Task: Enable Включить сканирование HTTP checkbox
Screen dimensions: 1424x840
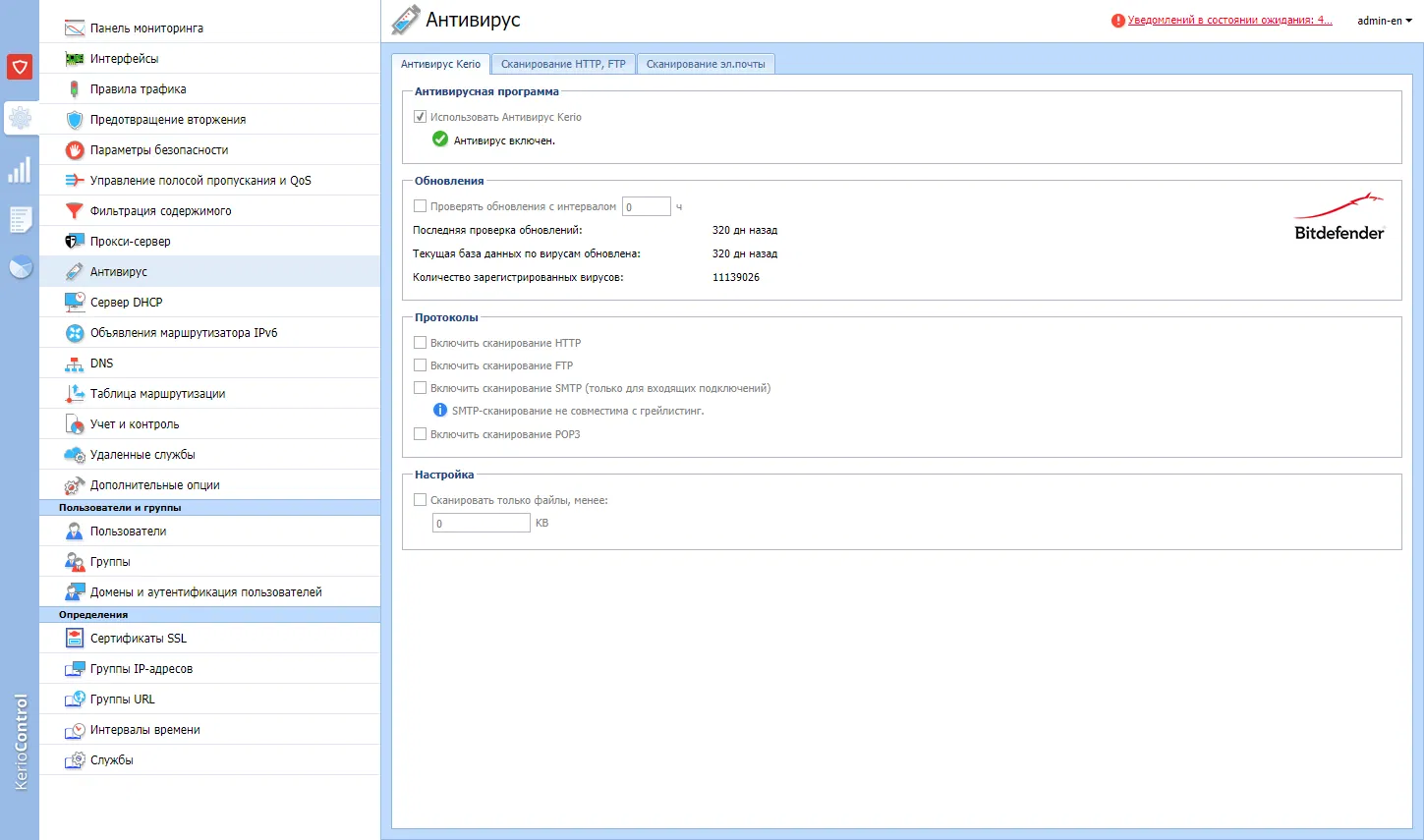Action: tap(421, 343)
